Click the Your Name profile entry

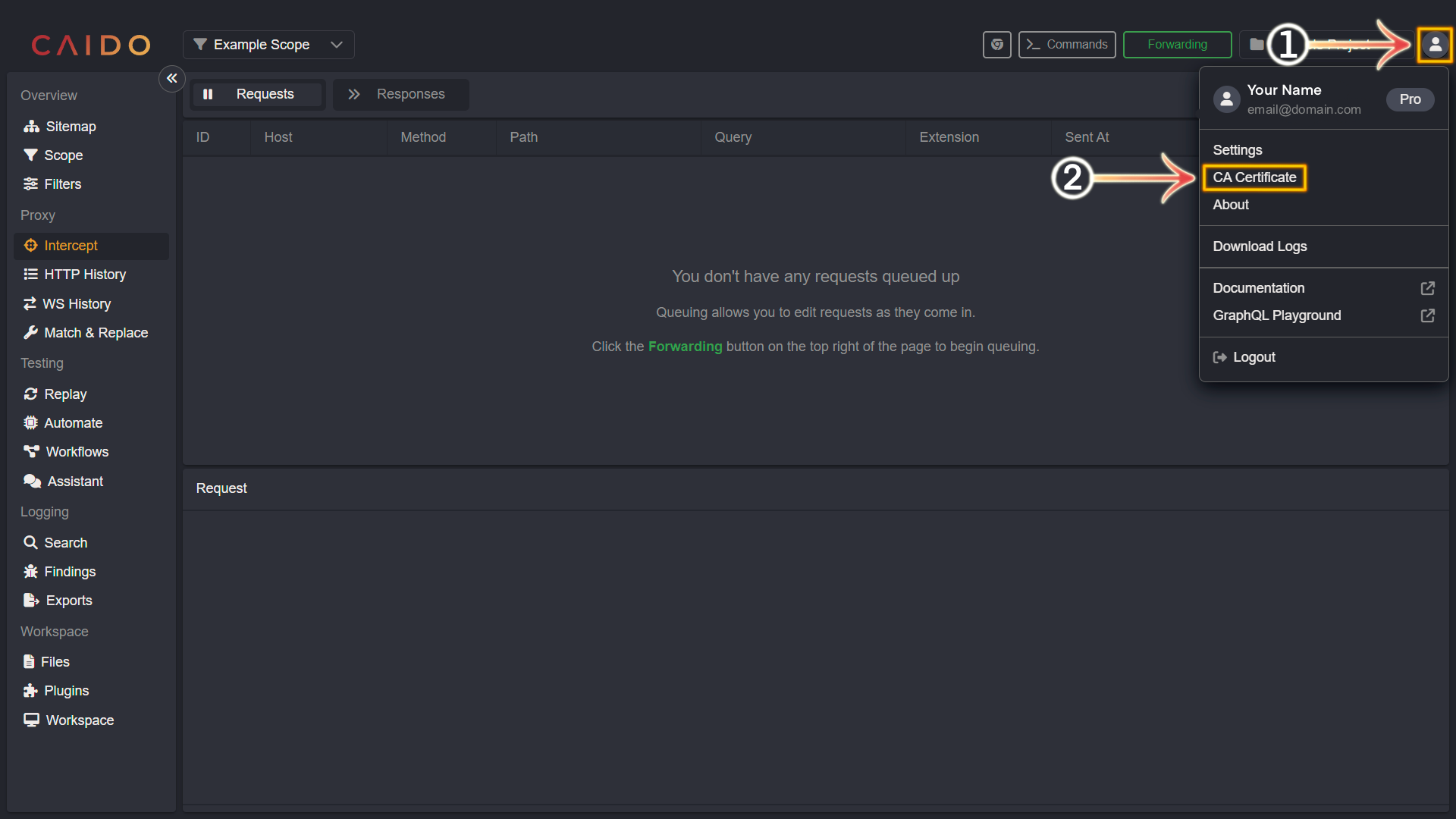pyautogui.click(x=1284, y=90)
